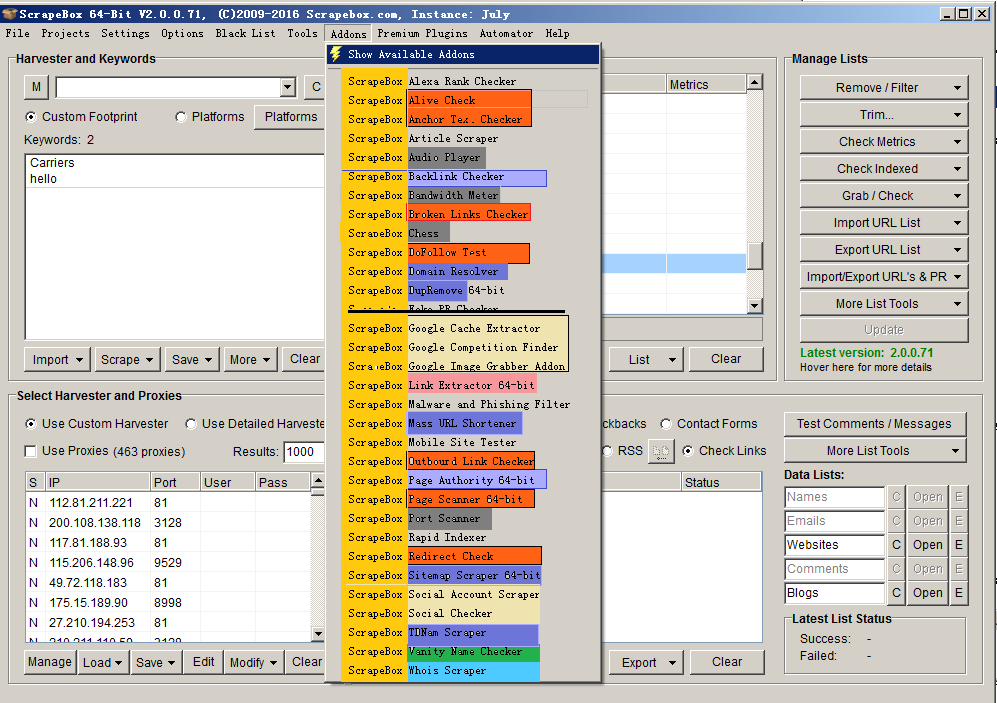Click the lightning bolt Show Available Addons icon
Screen dimensions: 997x703
point(336,55)
